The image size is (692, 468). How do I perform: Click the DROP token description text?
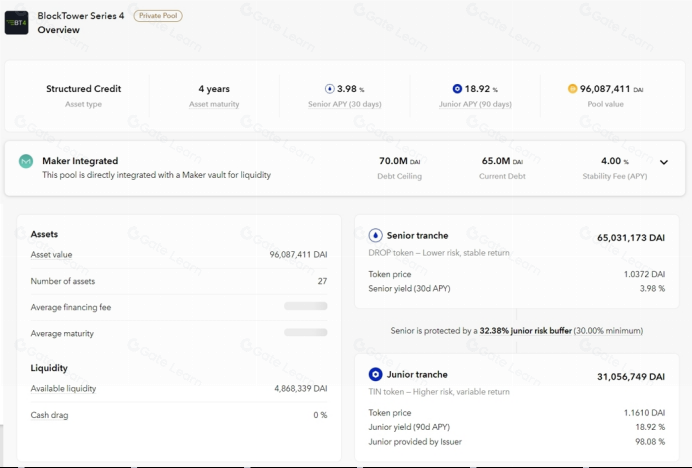(439, 253)
